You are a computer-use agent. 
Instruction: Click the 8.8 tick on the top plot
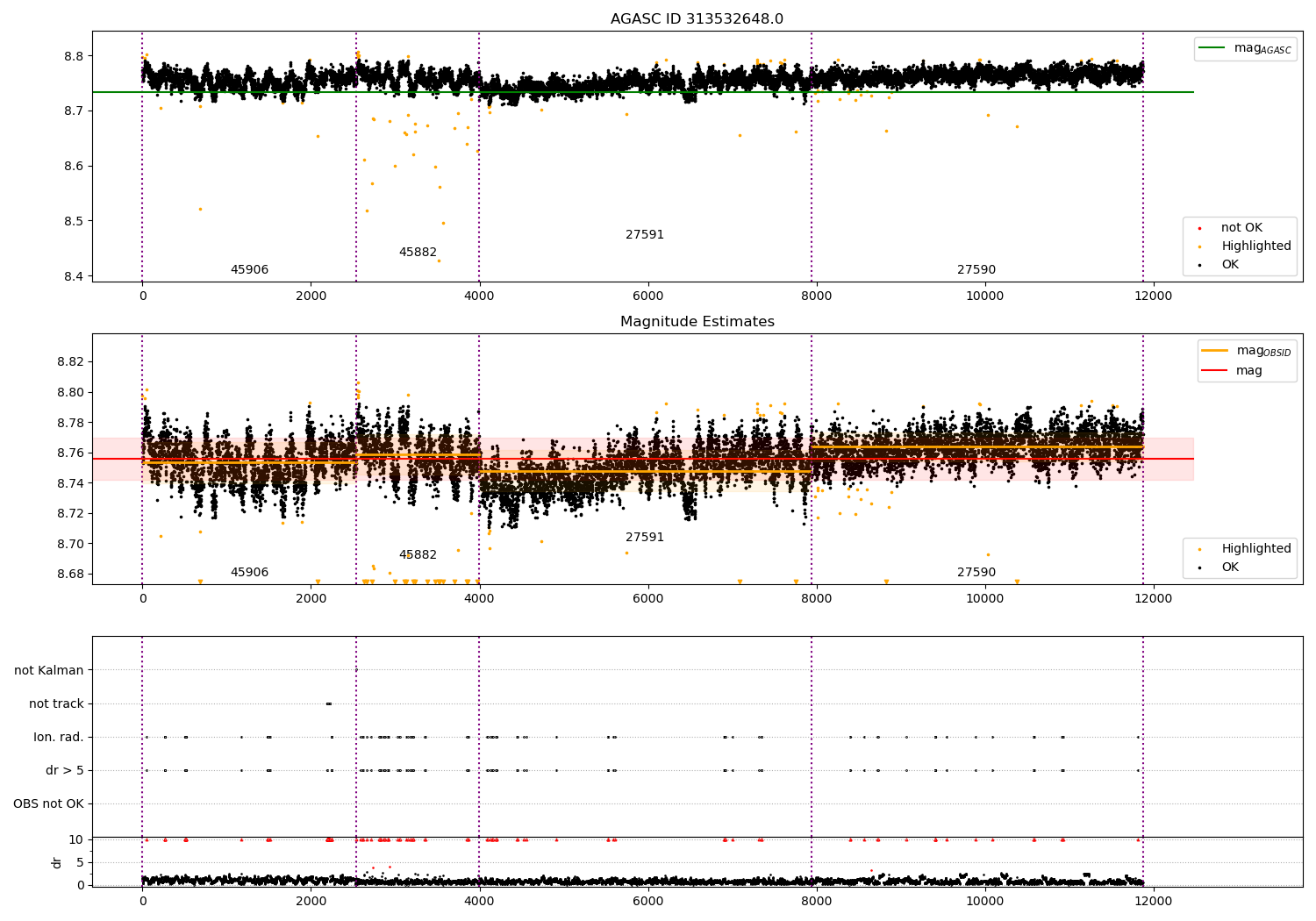[x=74, y=56]
